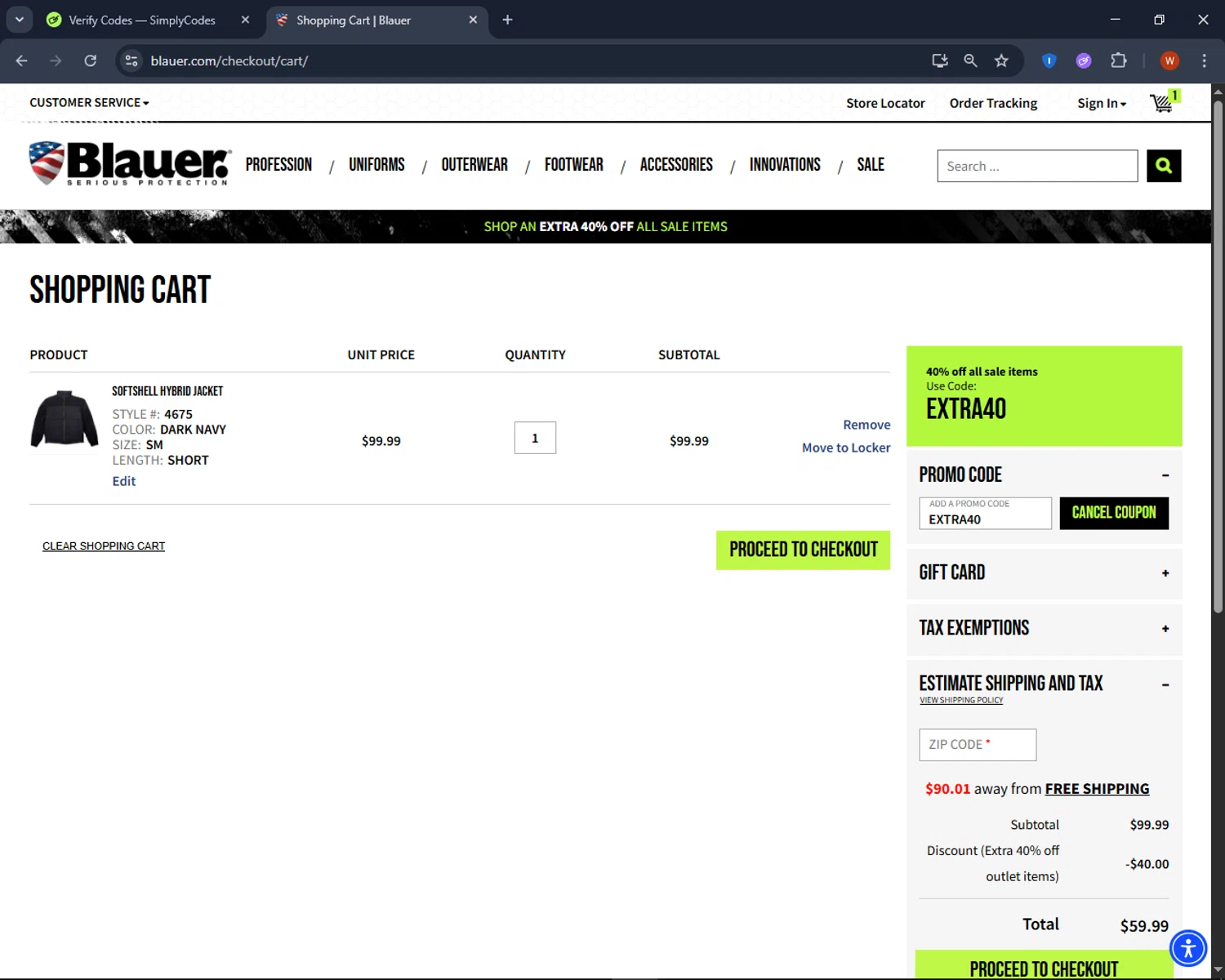Open the Profession menu
The image size is (1225, 980).
pos(278,164)
